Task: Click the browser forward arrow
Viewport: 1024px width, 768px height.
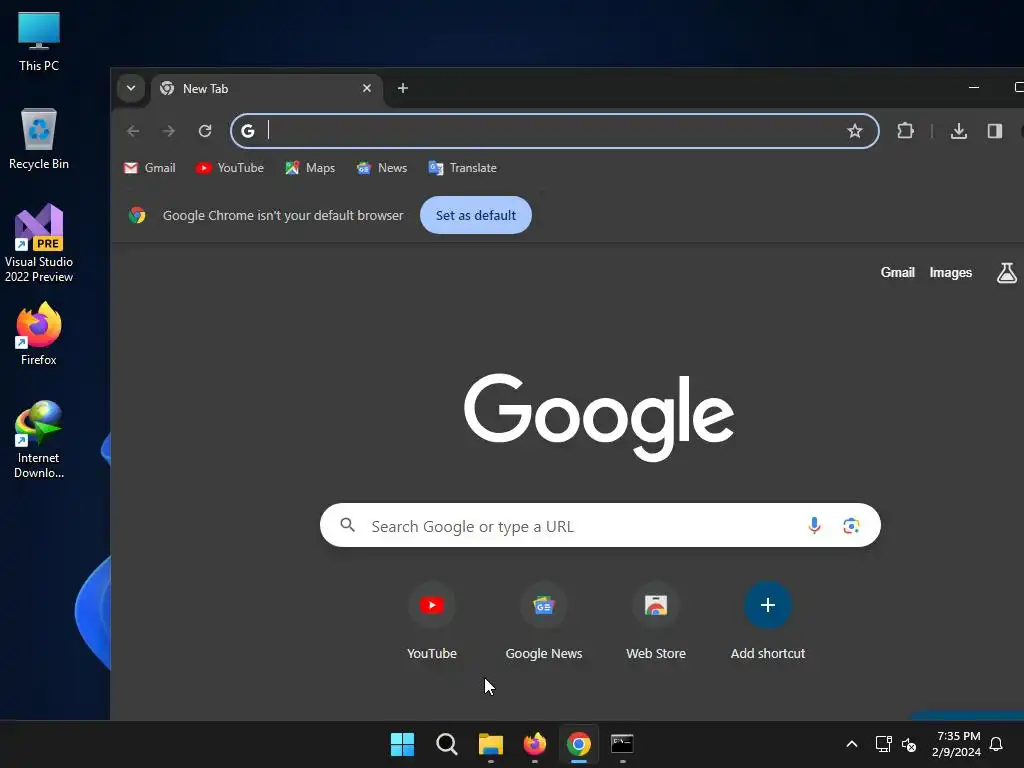Action: pos(168,131)
